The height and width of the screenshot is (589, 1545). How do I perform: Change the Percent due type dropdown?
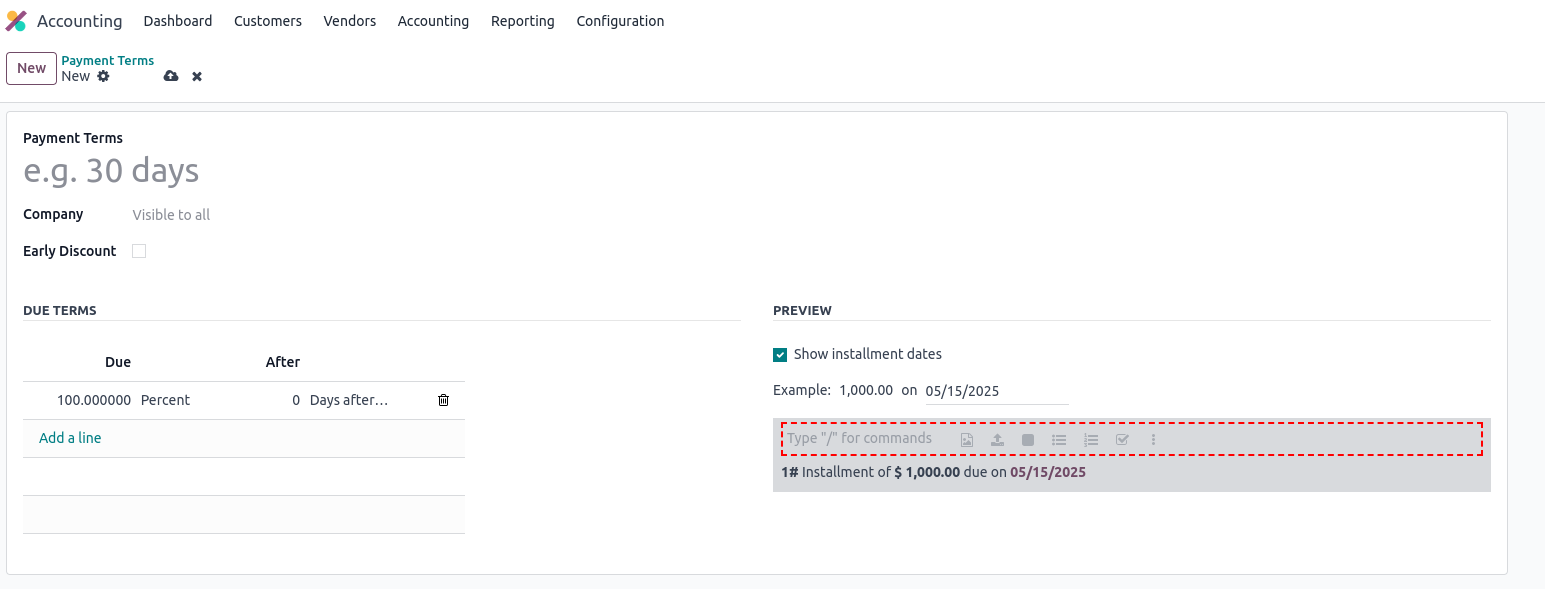(x=166, y=400)
